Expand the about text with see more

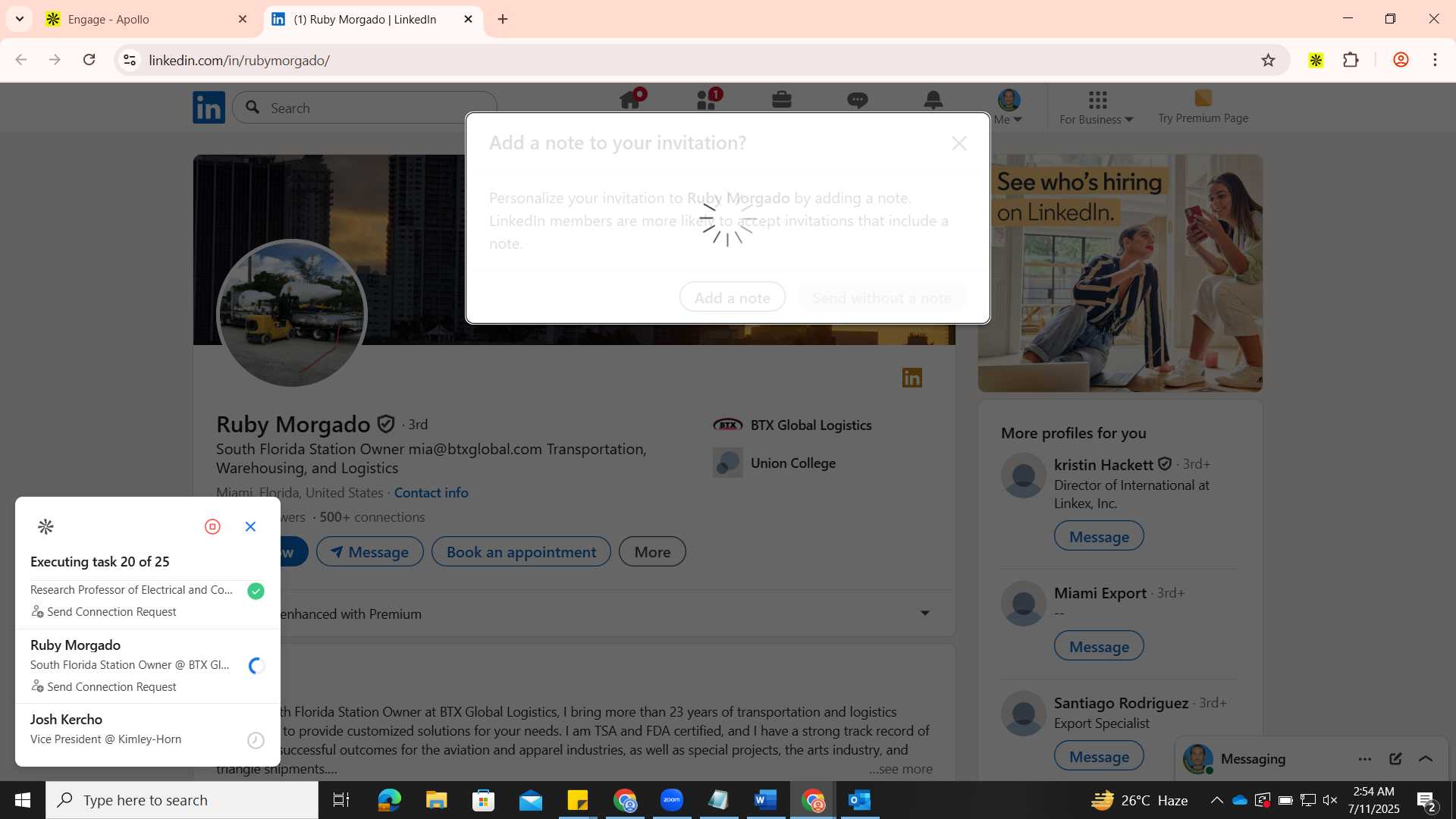click(x=901, y=769)
